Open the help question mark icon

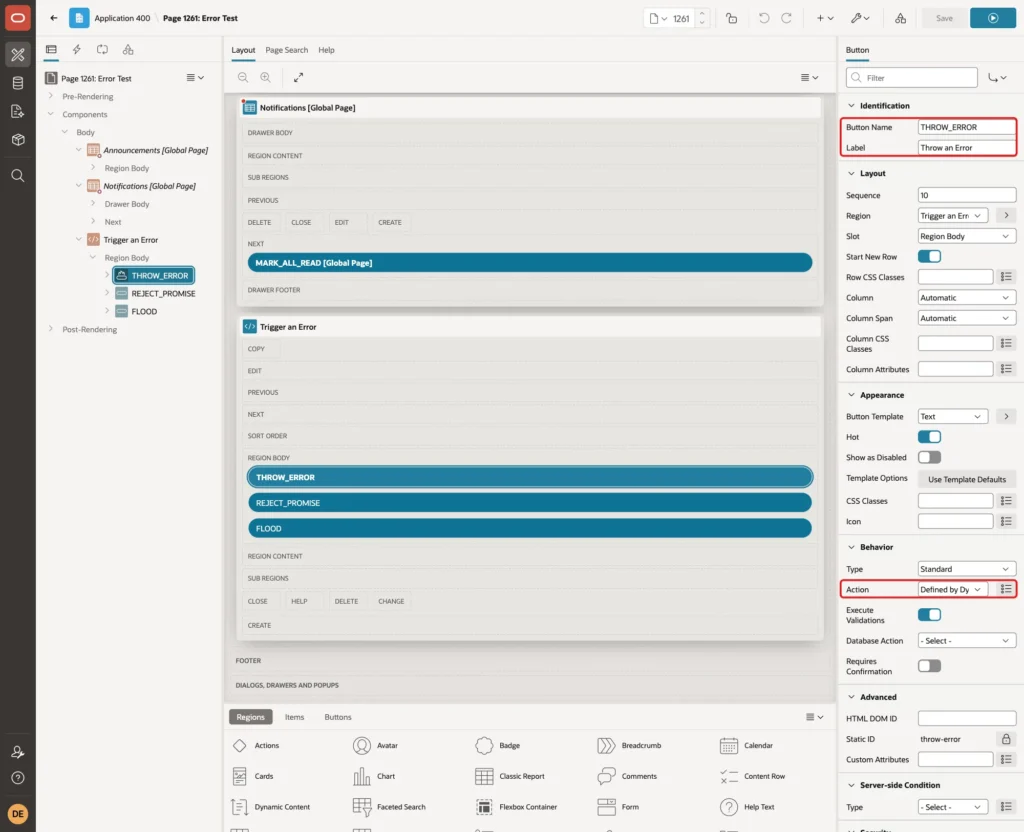pos(18,778)
